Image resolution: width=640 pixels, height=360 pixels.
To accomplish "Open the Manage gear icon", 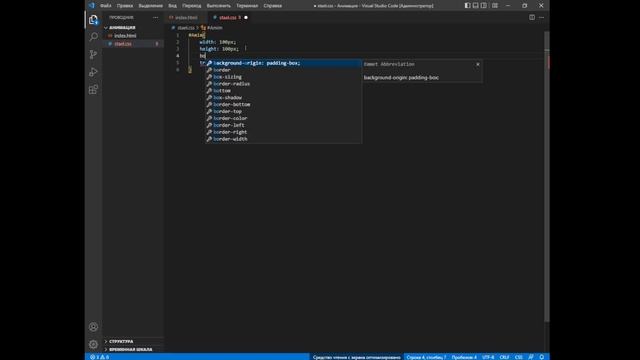I will (x=93, y=344).
